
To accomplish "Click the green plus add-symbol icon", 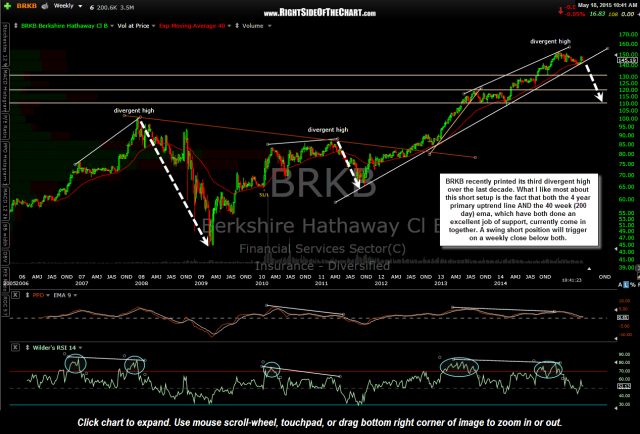I will (x=7, y=6).
